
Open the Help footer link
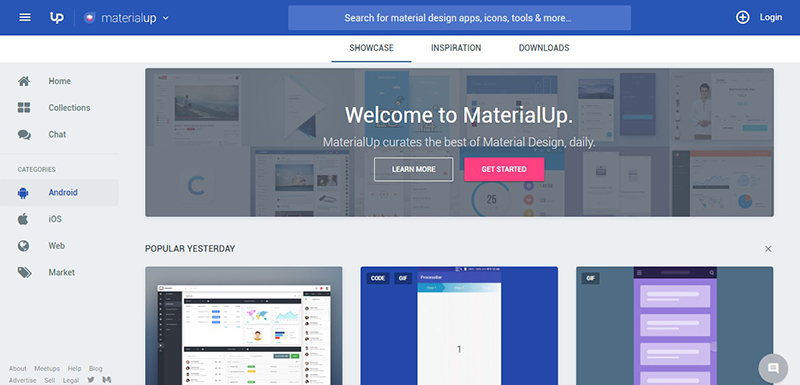74,368
